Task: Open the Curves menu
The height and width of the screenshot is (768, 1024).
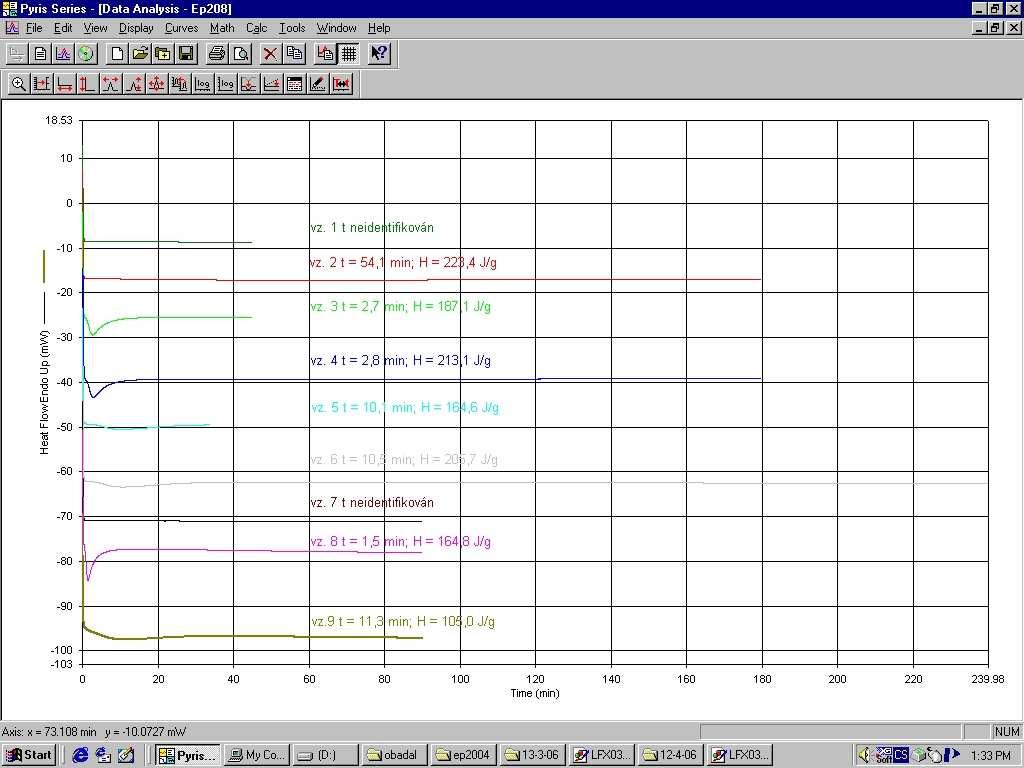Action: (x=182, y=28)
